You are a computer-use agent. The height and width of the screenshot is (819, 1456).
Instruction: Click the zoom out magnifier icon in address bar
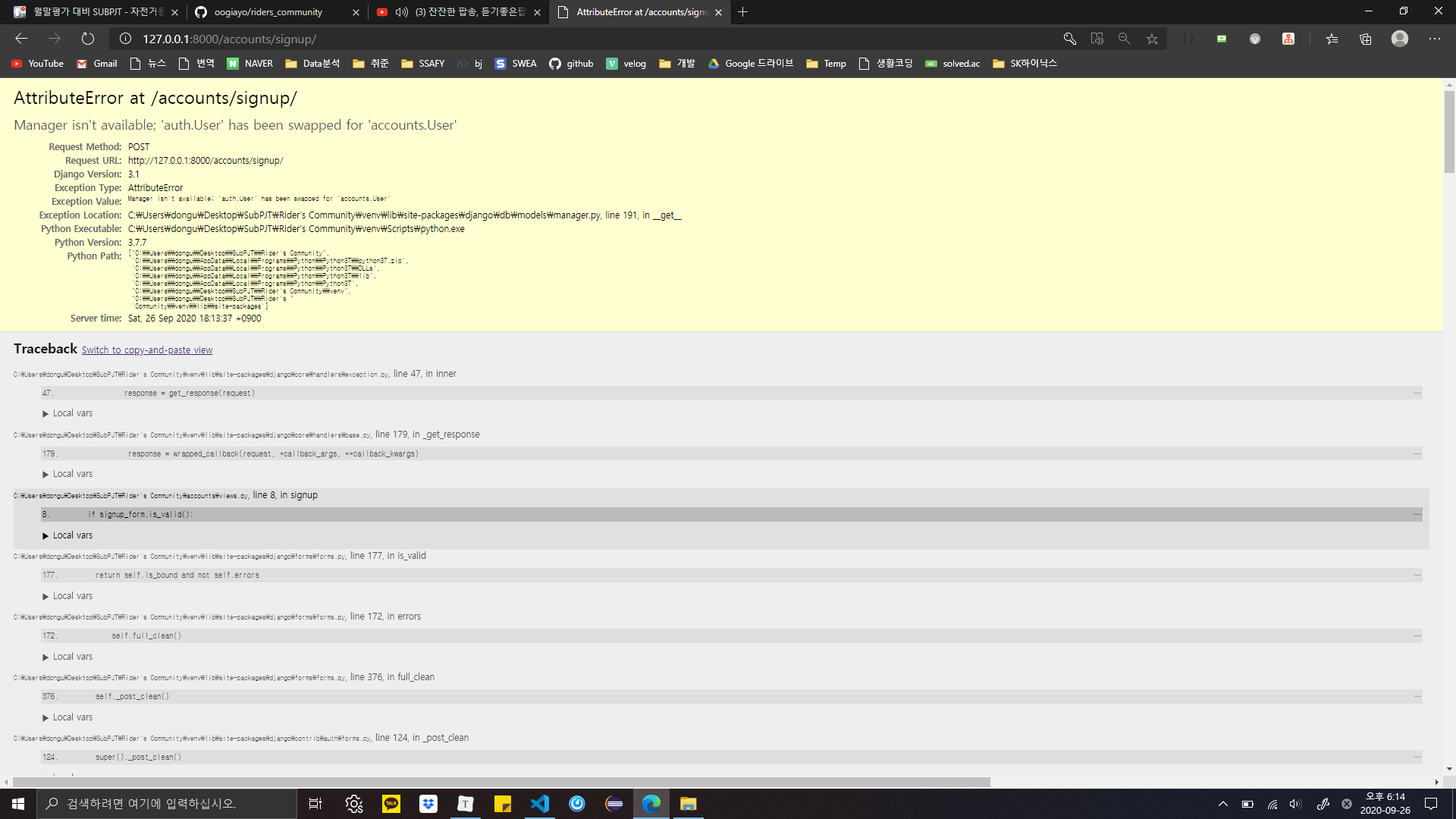pos(1124,39)
